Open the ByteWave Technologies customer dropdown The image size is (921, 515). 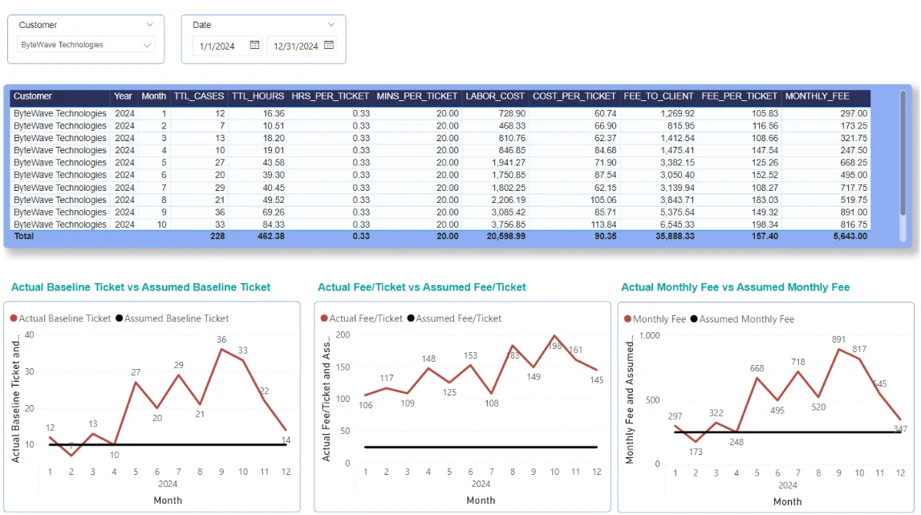86,45
